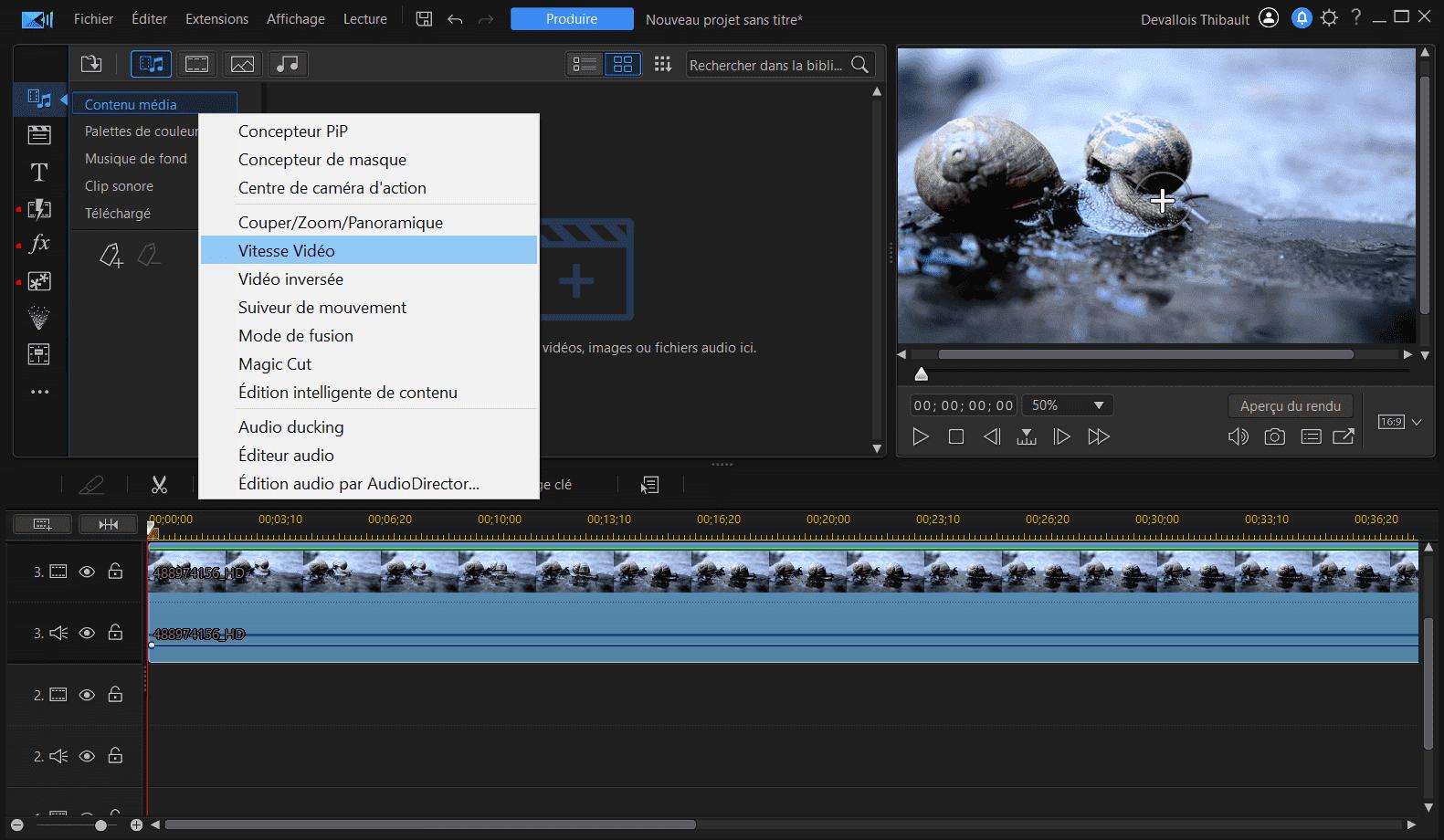Image resolution: width=1444 pixels, height=840 pixels.
Task: Click the save project floppy icon
Action: tap(424, 18)
